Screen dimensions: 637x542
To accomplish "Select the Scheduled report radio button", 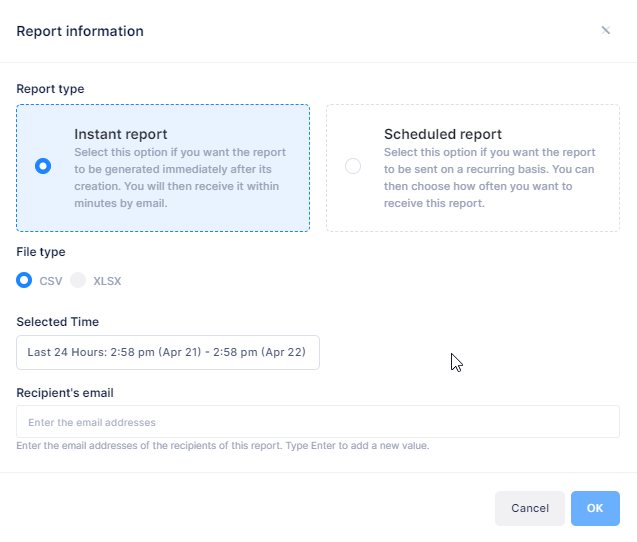I will tap(353, 166).
